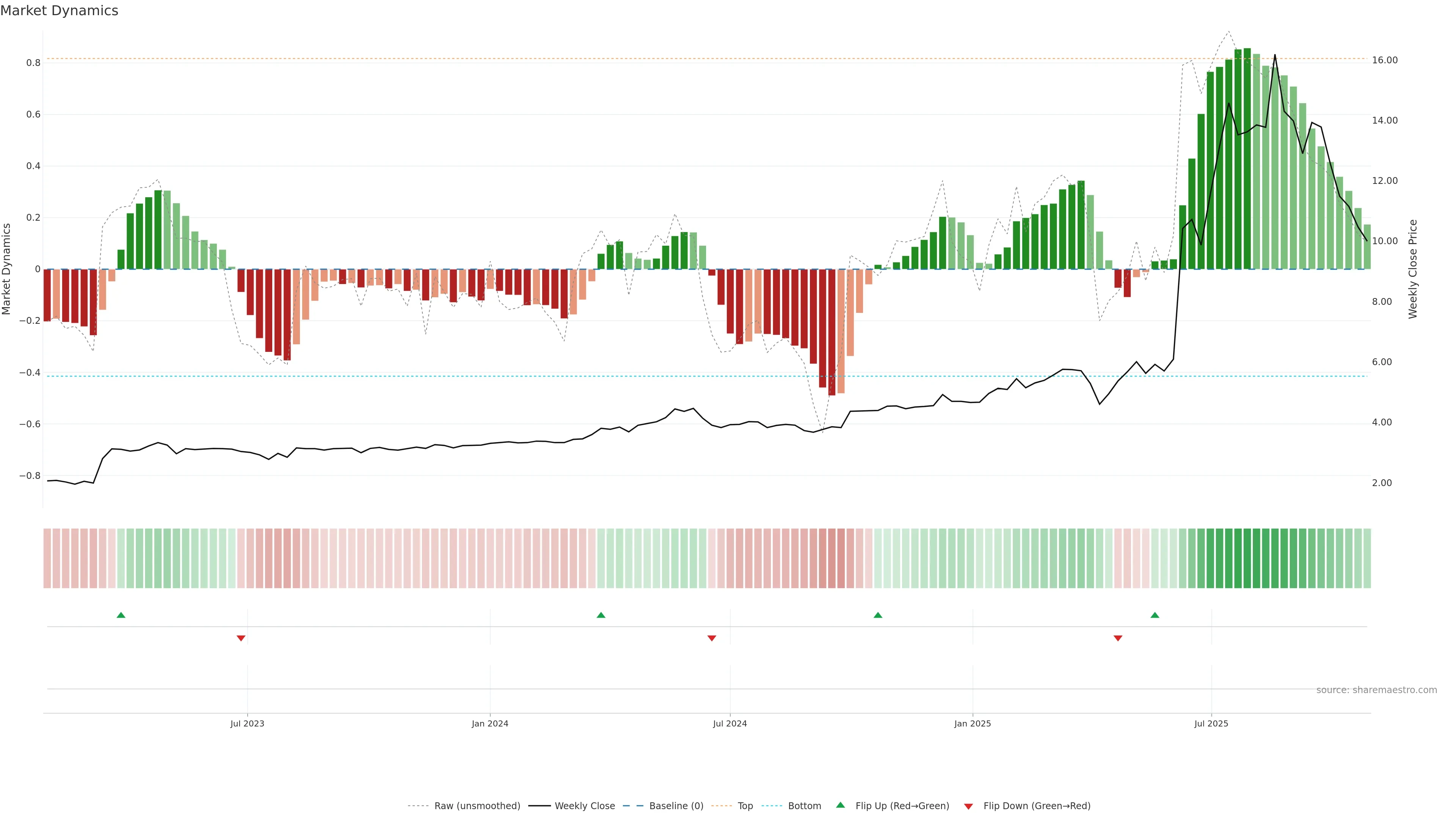1456x819 pixels.
Task: Click the Weekly Close Price axis title
Action: (1413, 269)
